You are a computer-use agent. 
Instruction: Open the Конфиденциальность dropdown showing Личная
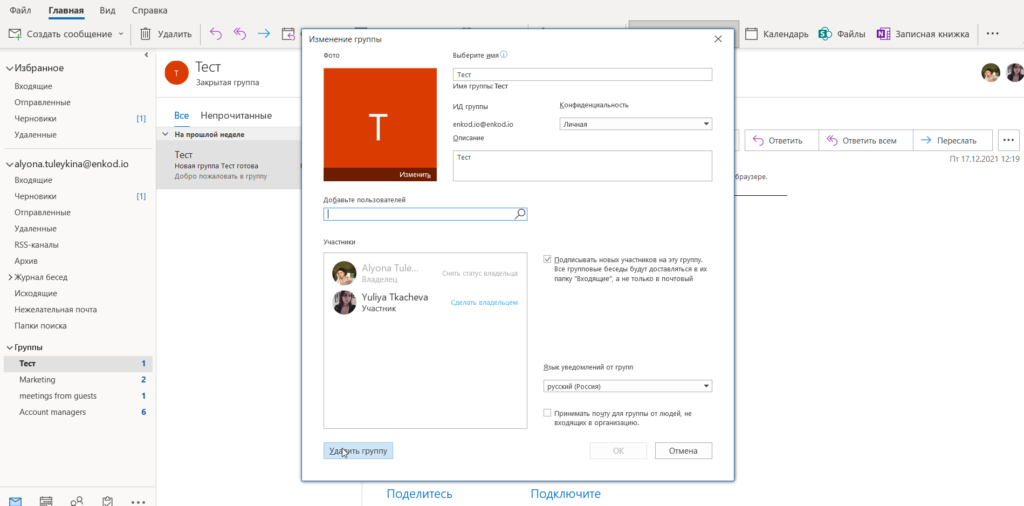coord(635,123)
